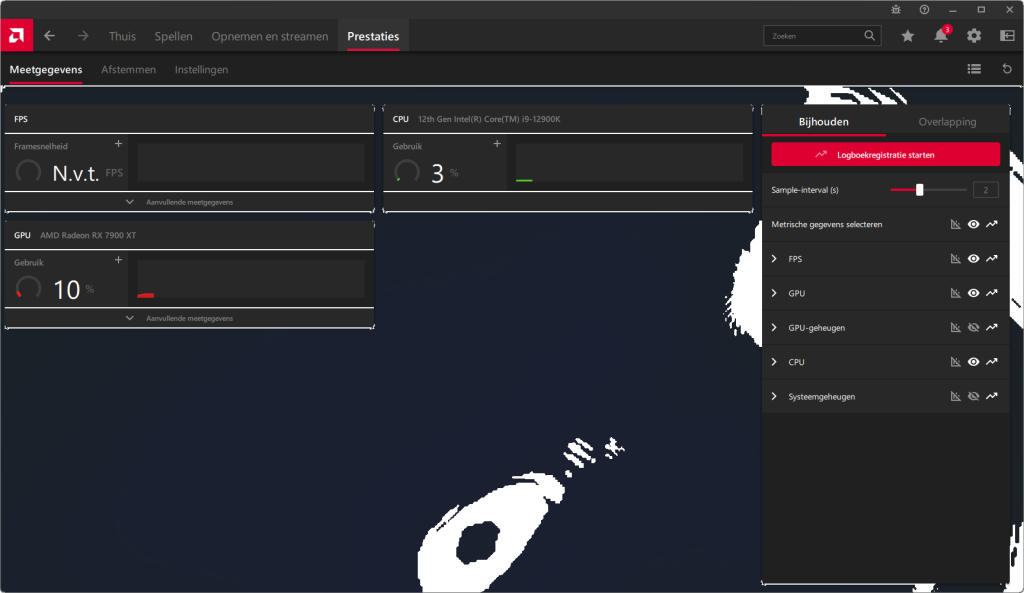
Task: Add metric plus in GPU Gebruik card
Action: coord(118,260)
